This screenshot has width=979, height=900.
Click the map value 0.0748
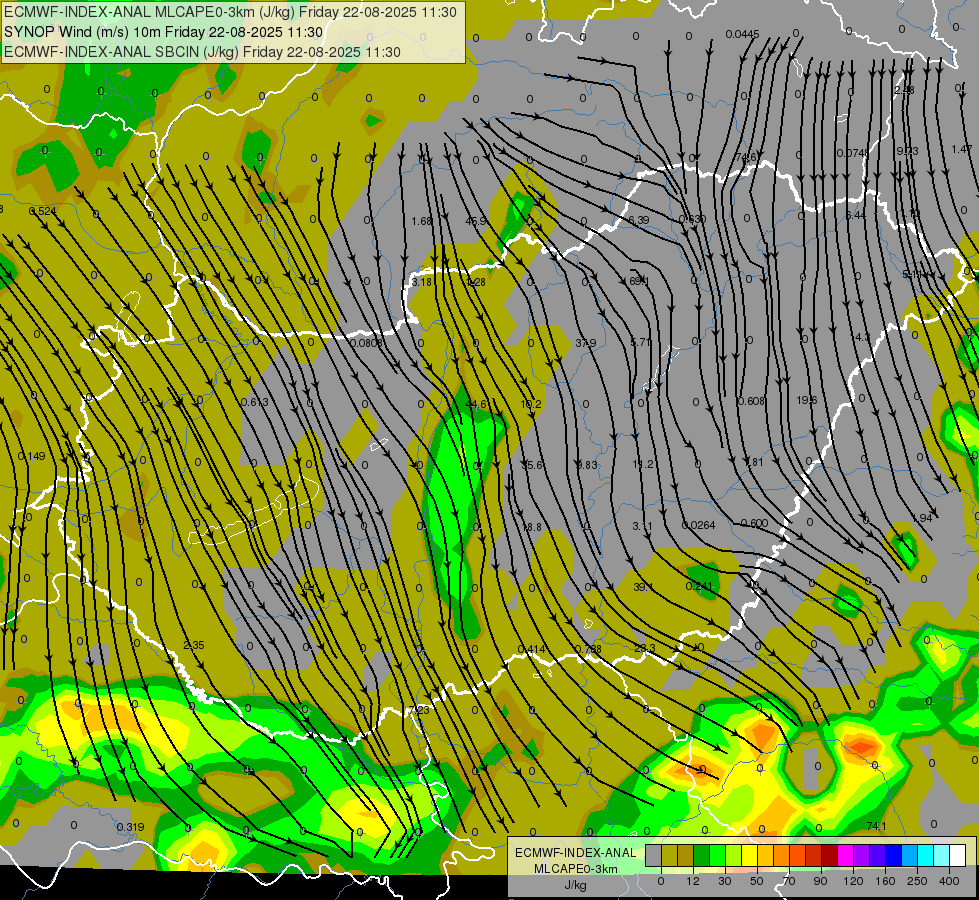pyautogui.click(x=852, y=153)
